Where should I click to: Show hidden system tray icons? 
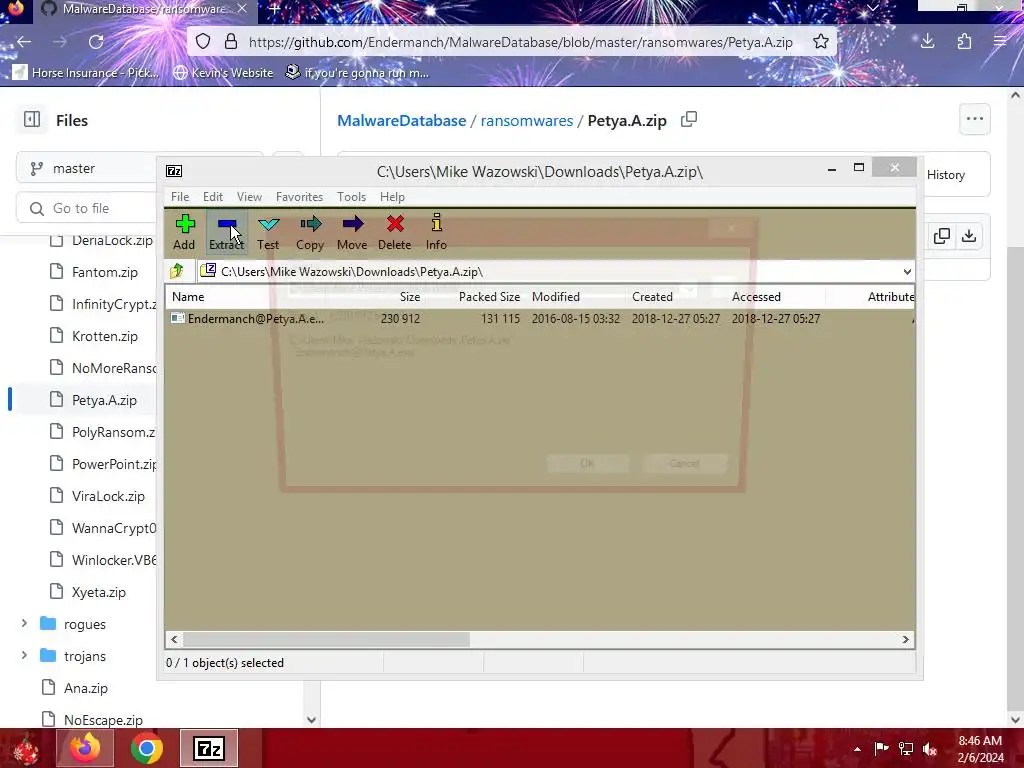(x=857, y=749)
